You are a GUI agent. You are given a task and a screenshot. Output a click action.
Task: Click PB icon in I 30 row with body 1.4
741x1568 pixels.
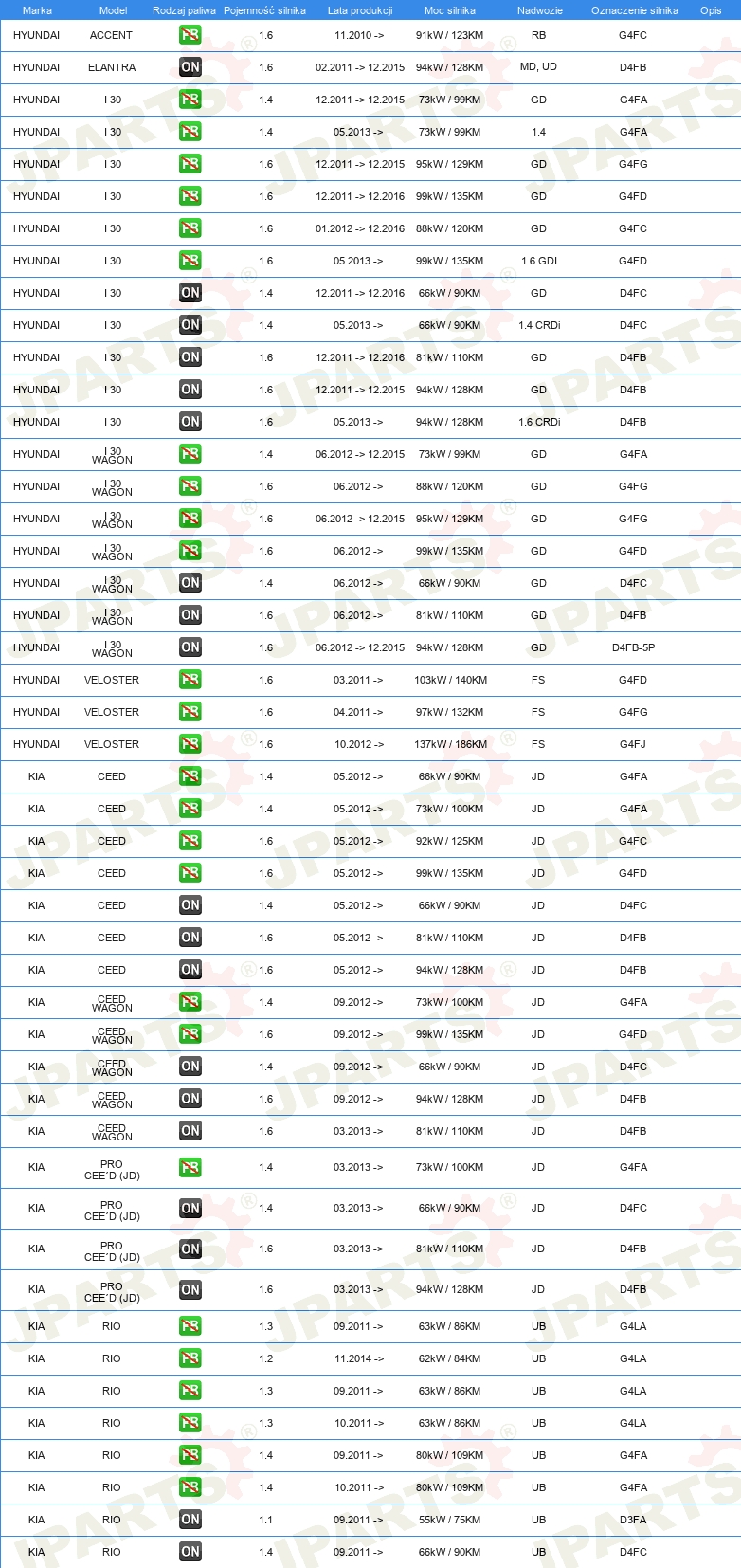point(190,132)
